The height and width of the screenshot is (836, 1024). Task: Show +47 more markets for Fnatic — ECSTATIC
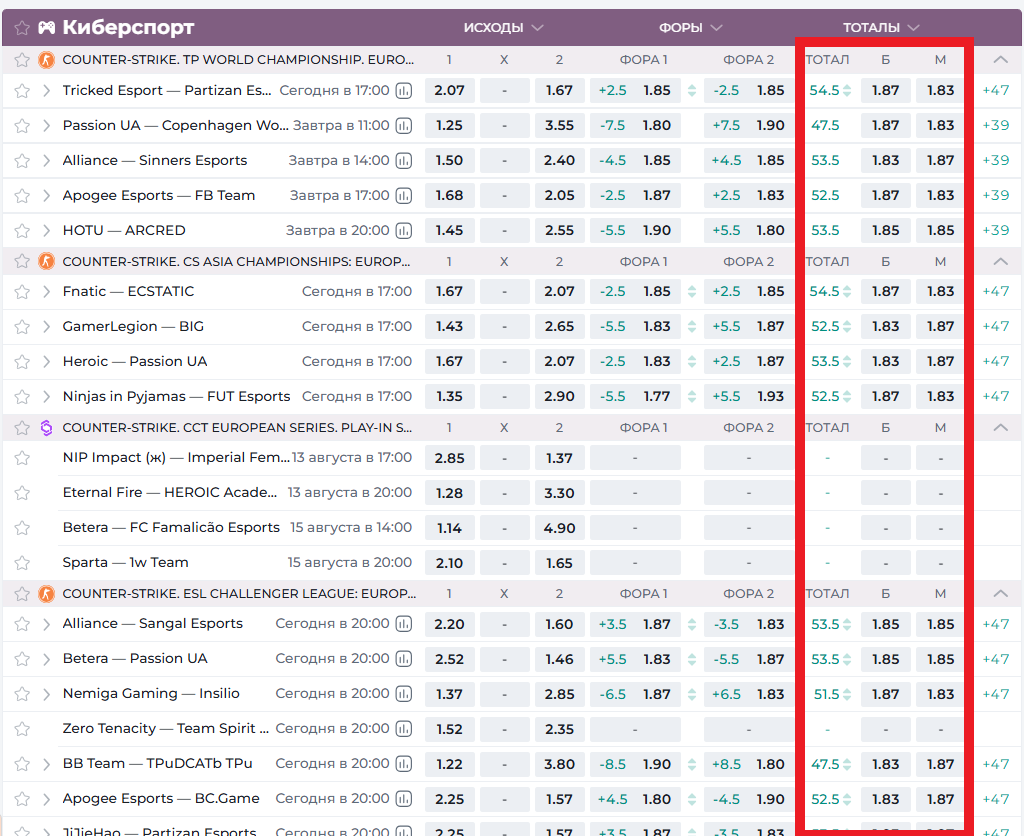pos(996,291)
